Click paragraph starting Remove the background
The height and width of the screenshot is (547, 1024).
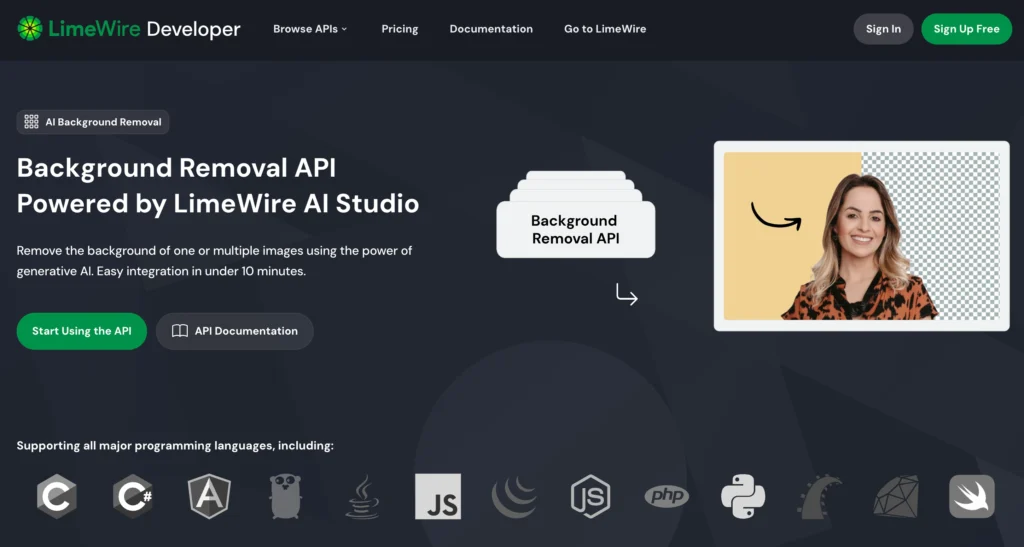(x=214, y=260)
